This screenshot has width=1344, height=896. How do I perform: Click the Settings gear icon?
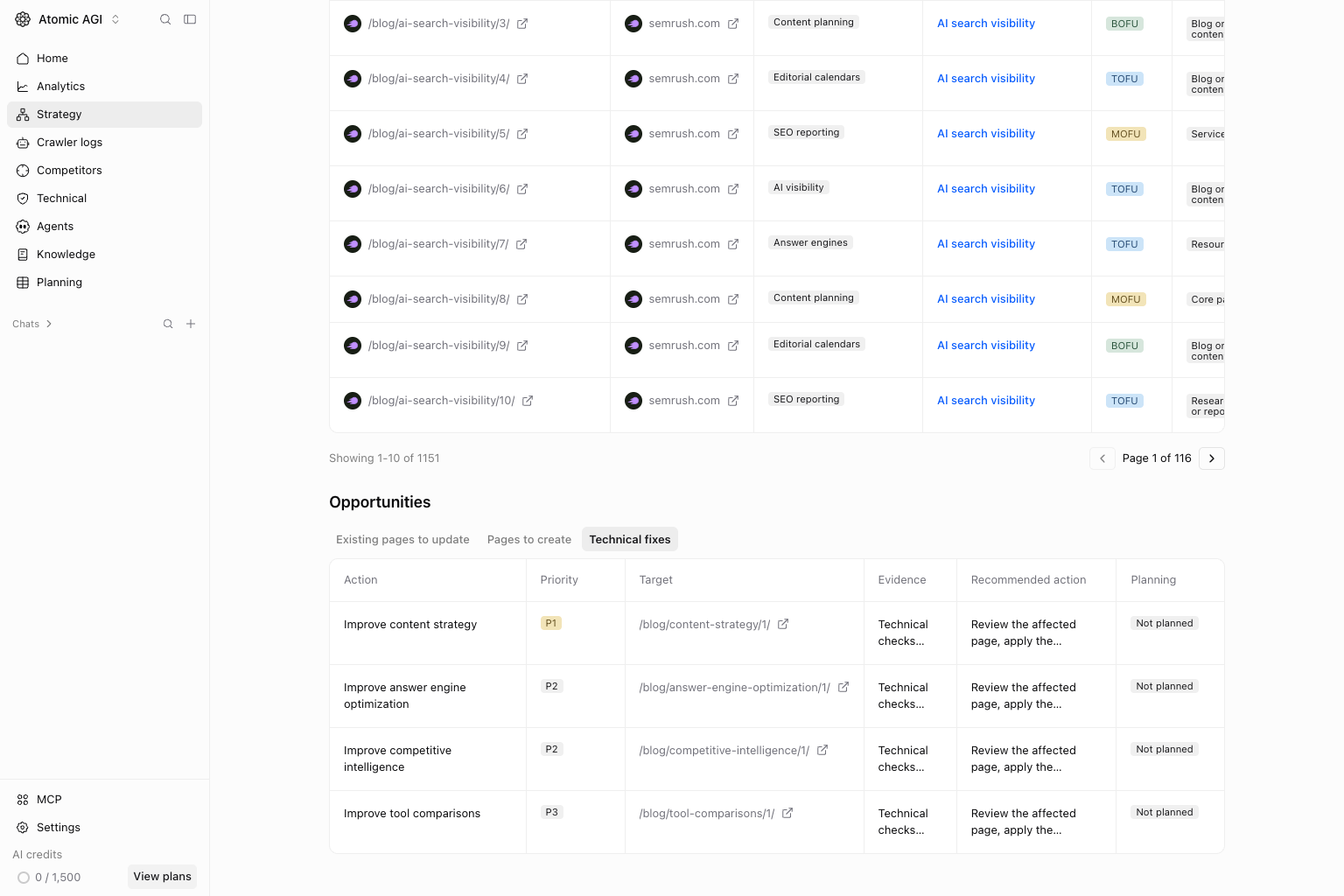pos(23,828)
